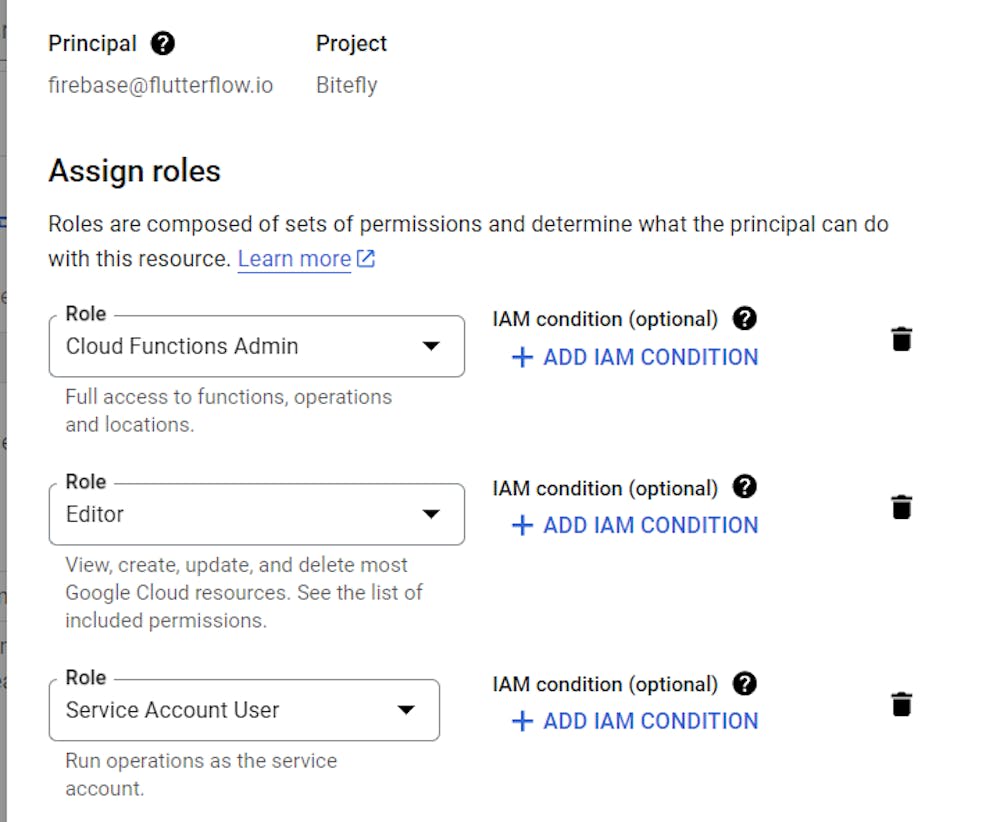1000x822 pixels.
Task: Click help icon next to Principal
Action: pyautogui.click(x=163, y=44)
